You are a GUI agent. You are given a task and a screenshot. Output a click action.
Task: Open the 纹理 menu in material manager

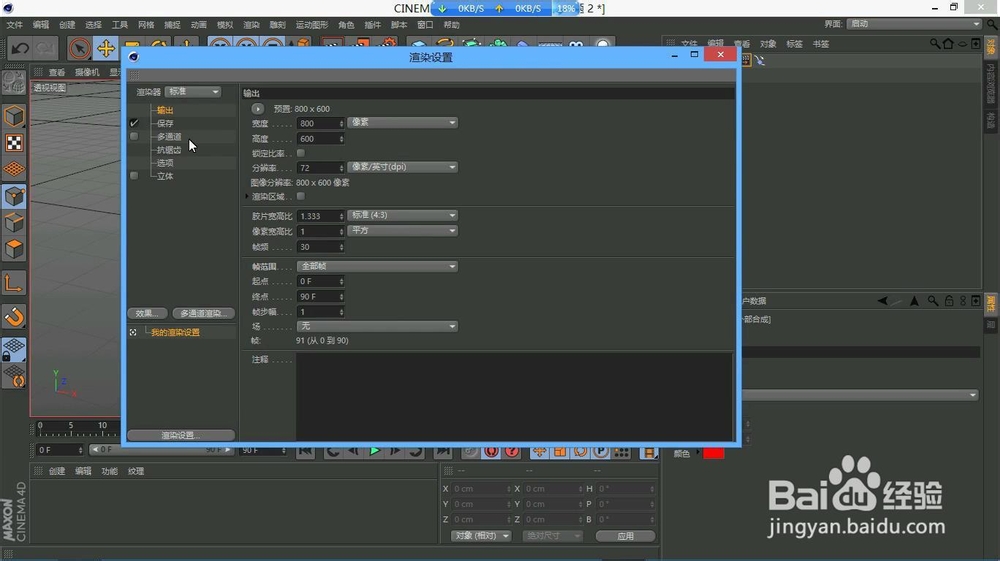[136, 471]
